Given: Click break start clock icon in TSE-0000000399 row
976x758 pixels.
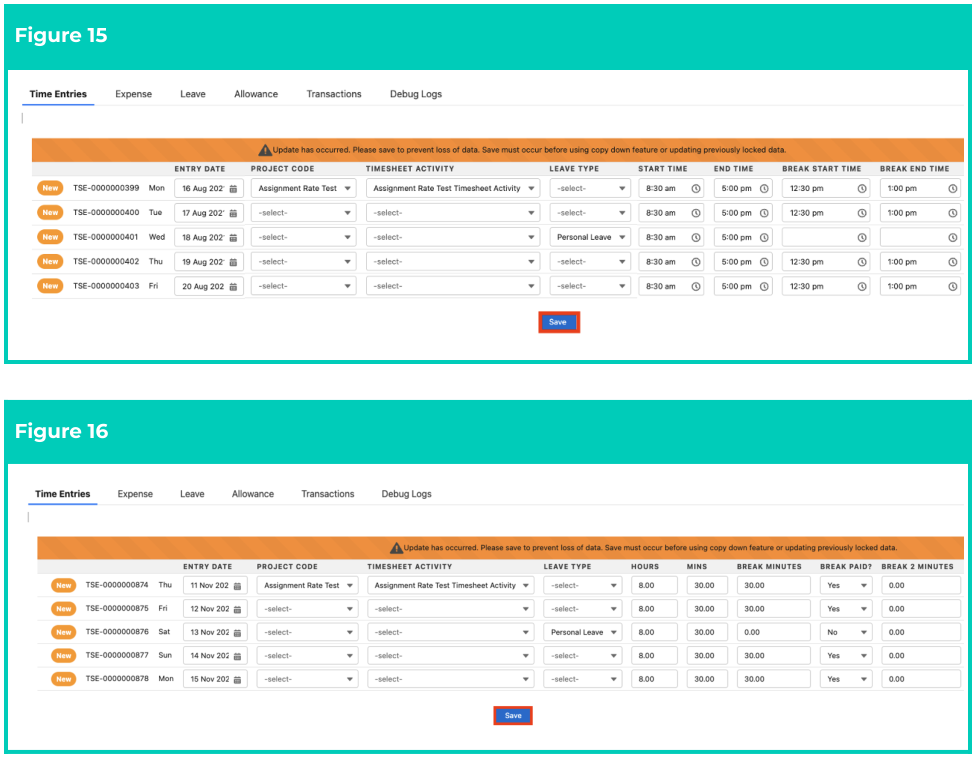Looking at the screenshot, I should pos(862,189).
